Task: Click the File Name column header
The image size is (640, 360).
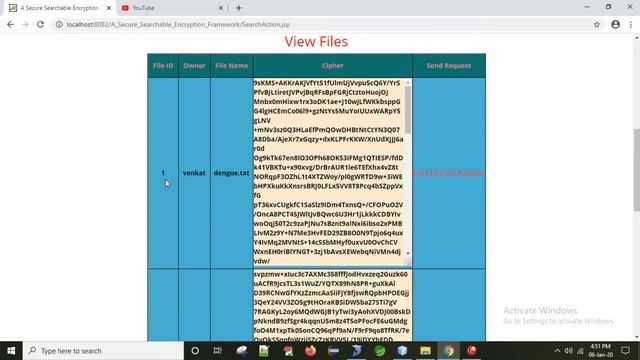Action: (231, 66)
